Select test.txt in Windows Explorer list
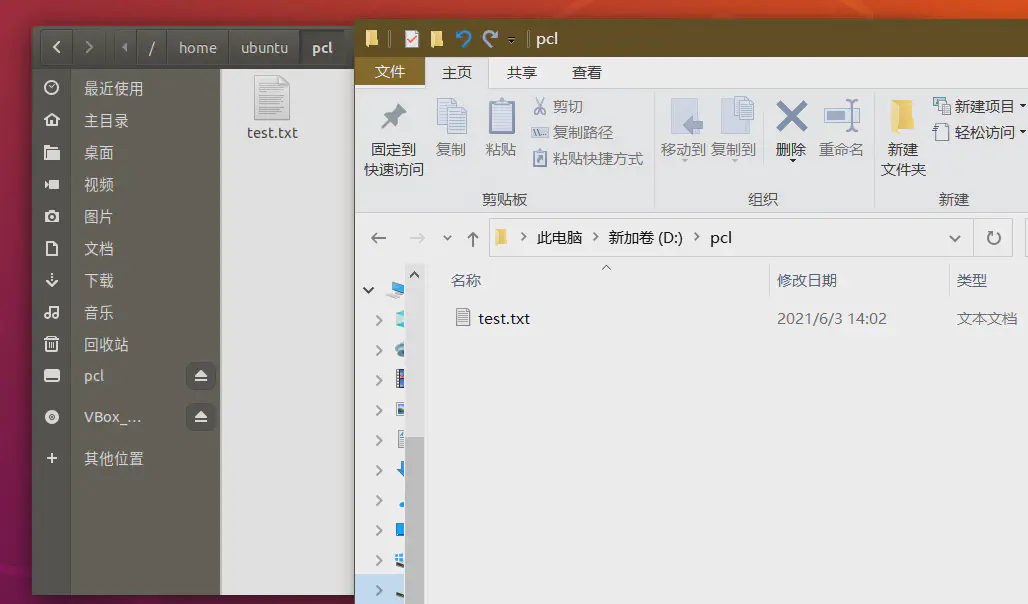This screenshot has width=1028, height=604. pos(504,318)
